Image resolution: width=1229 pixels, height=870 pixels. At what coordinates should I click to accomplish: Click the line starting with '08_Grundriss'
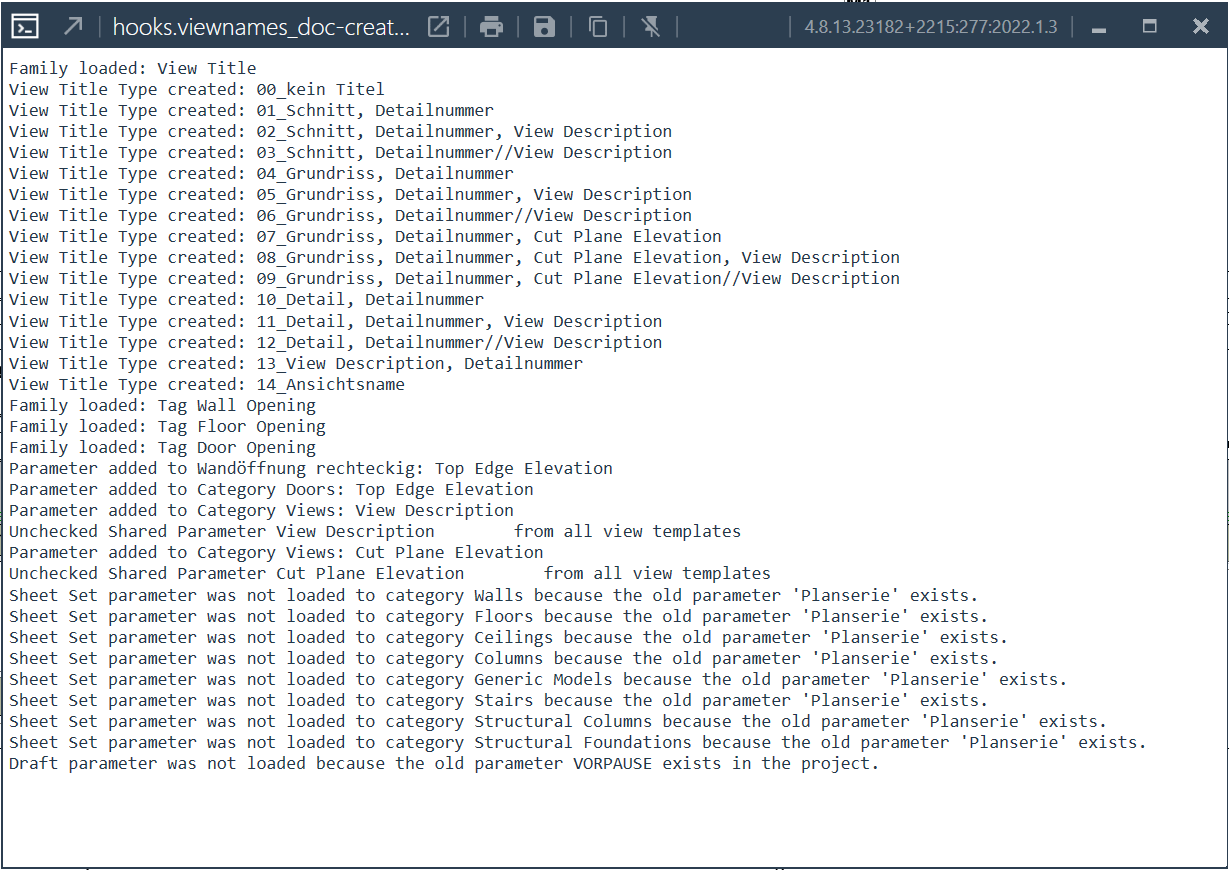click(x=455, y=258)
